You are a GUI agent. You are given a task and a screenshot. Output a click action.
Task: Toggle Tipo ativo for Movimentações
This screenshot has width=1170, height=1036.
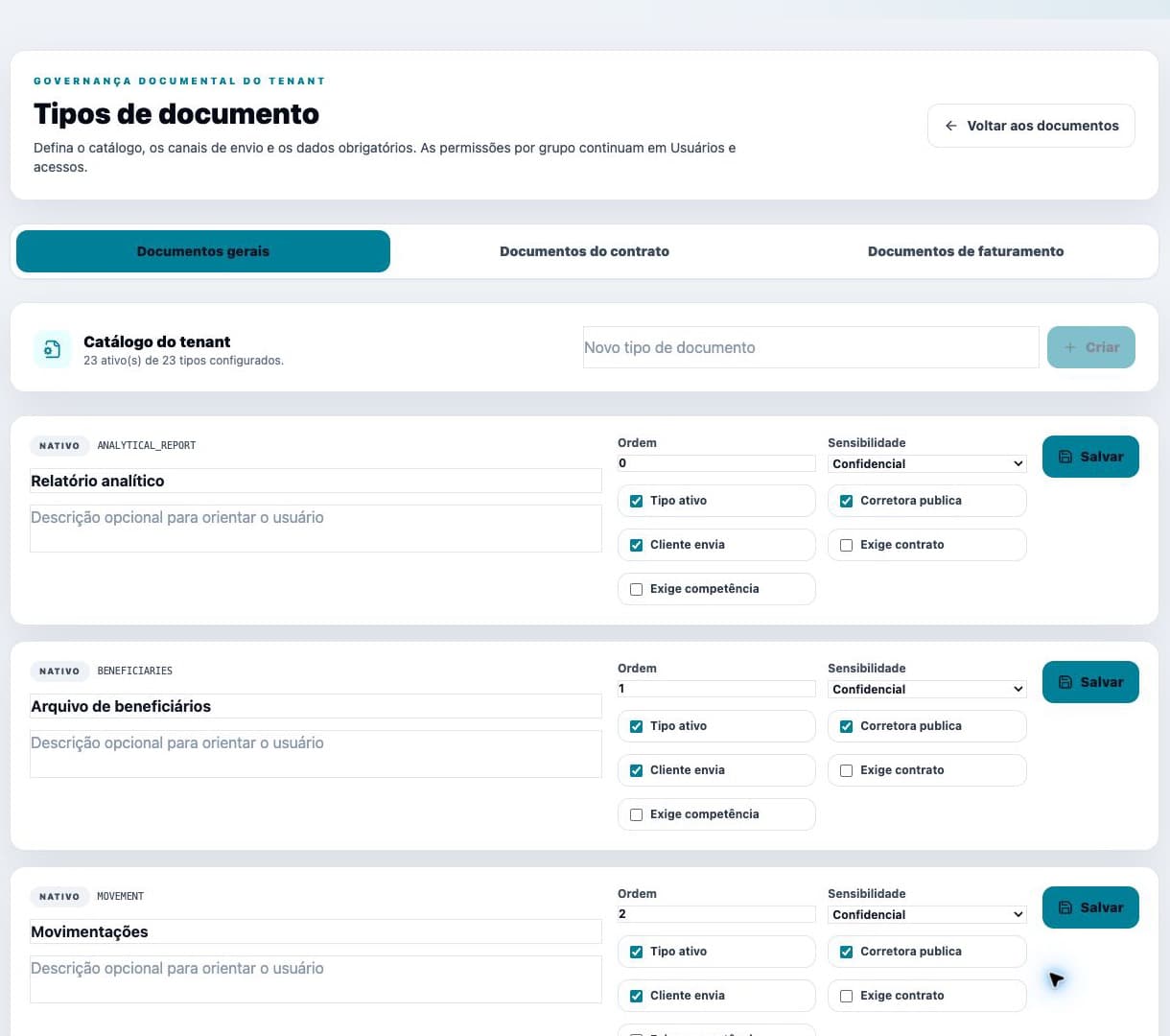tap(636, 952)
